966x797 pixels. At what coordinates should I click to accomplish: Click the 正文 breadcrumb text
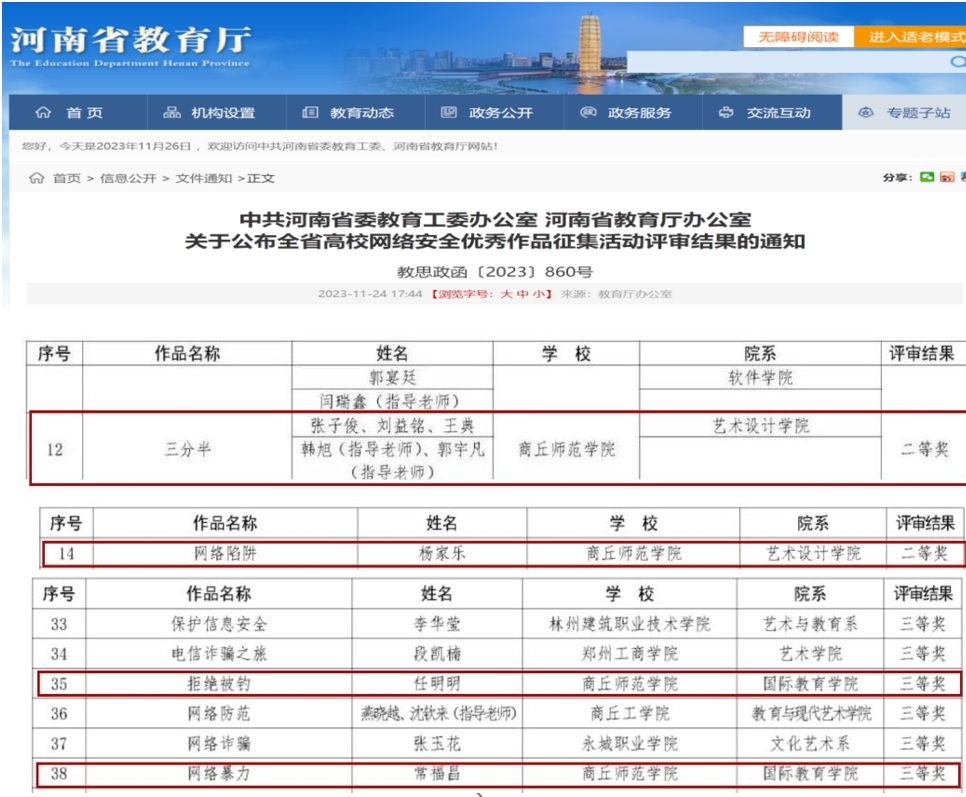click(261, 178)
